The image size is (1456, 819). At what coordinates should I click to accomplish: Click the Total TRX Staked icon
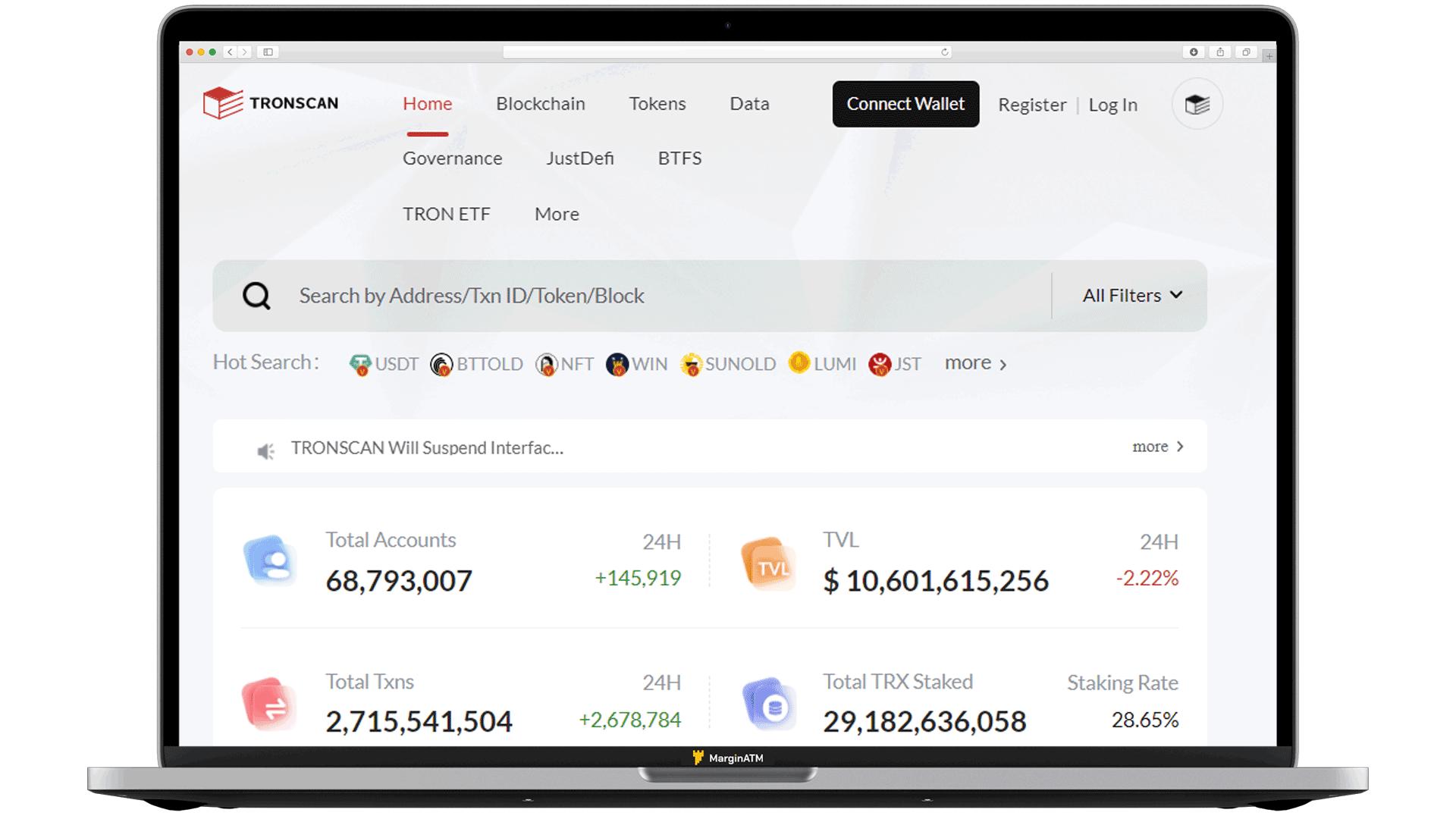769,704
